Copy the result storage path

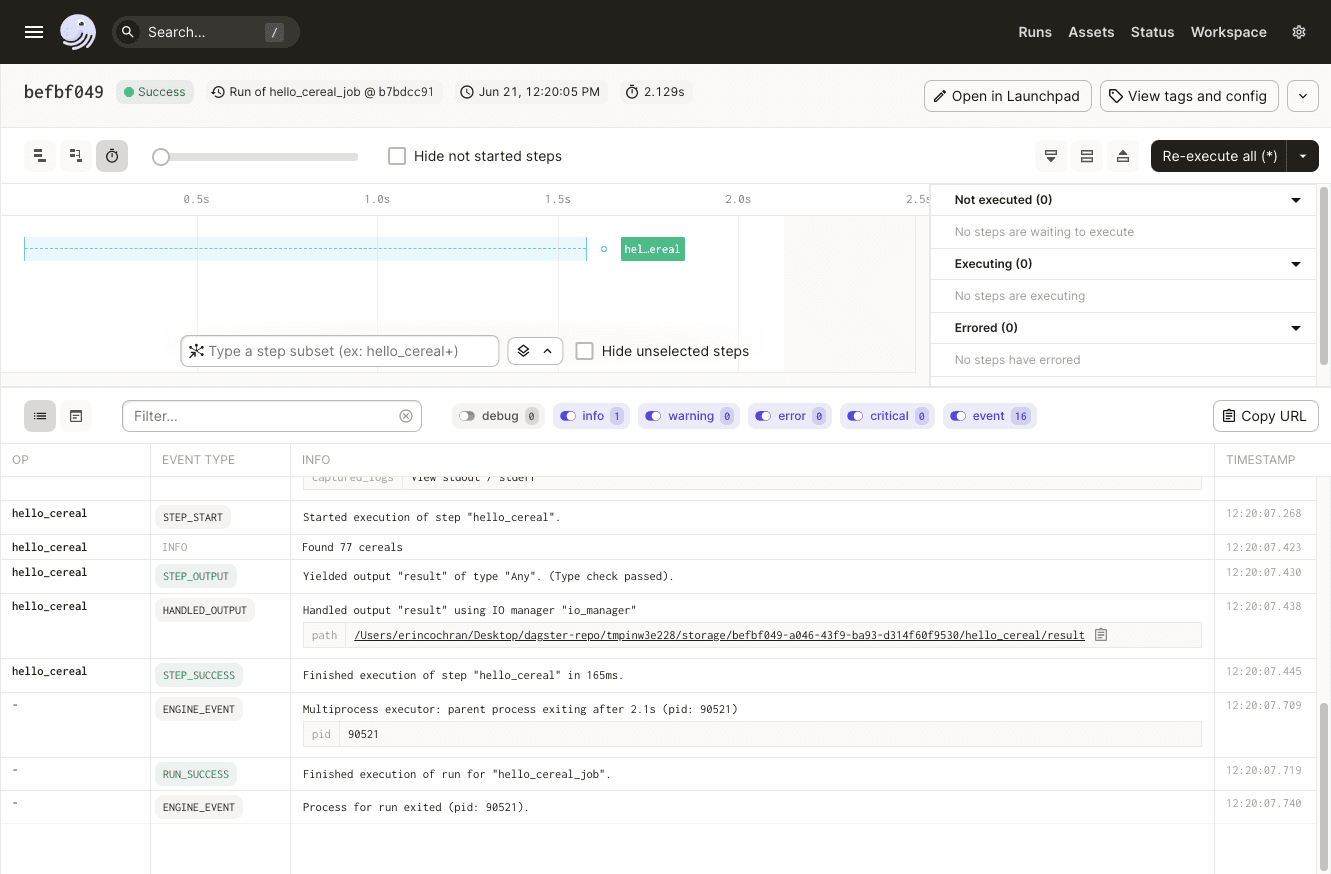(1101, 635)
